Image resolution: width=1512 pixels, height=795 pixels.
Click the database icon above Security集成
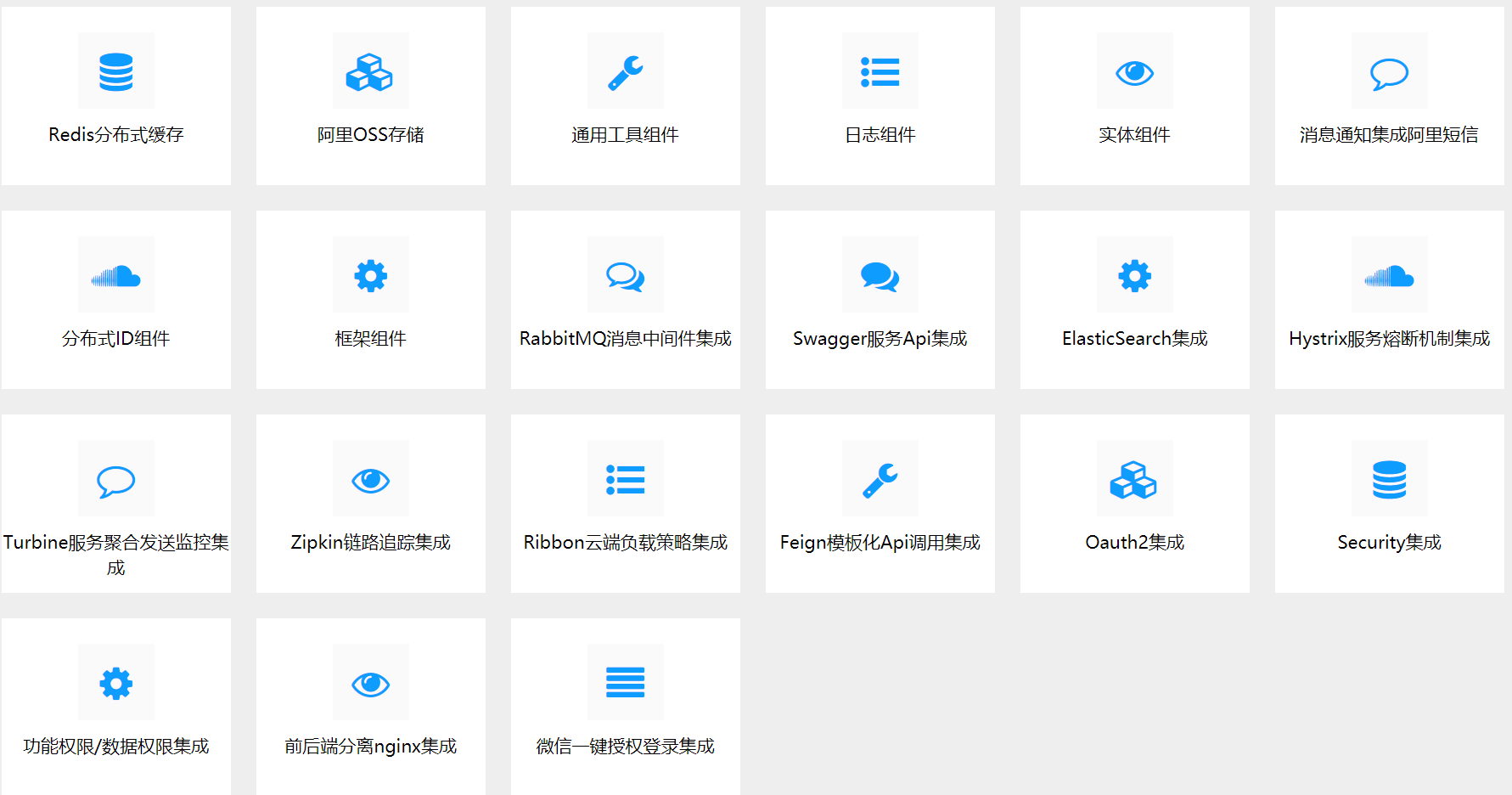[1390, 479]
